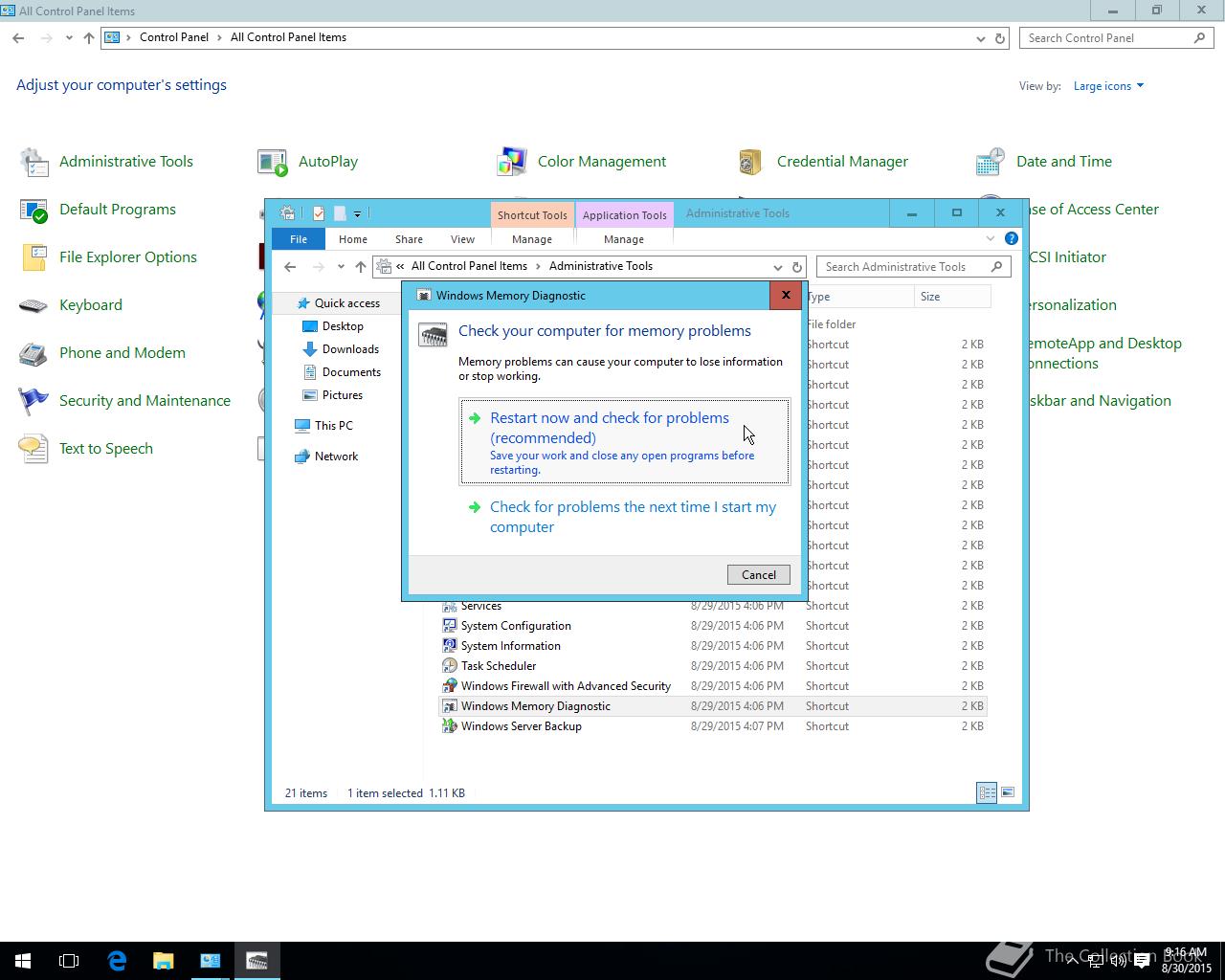Screen dimensions: 1225x980
Task: Open File Explorer from taskbar
Action: (164, 961)
